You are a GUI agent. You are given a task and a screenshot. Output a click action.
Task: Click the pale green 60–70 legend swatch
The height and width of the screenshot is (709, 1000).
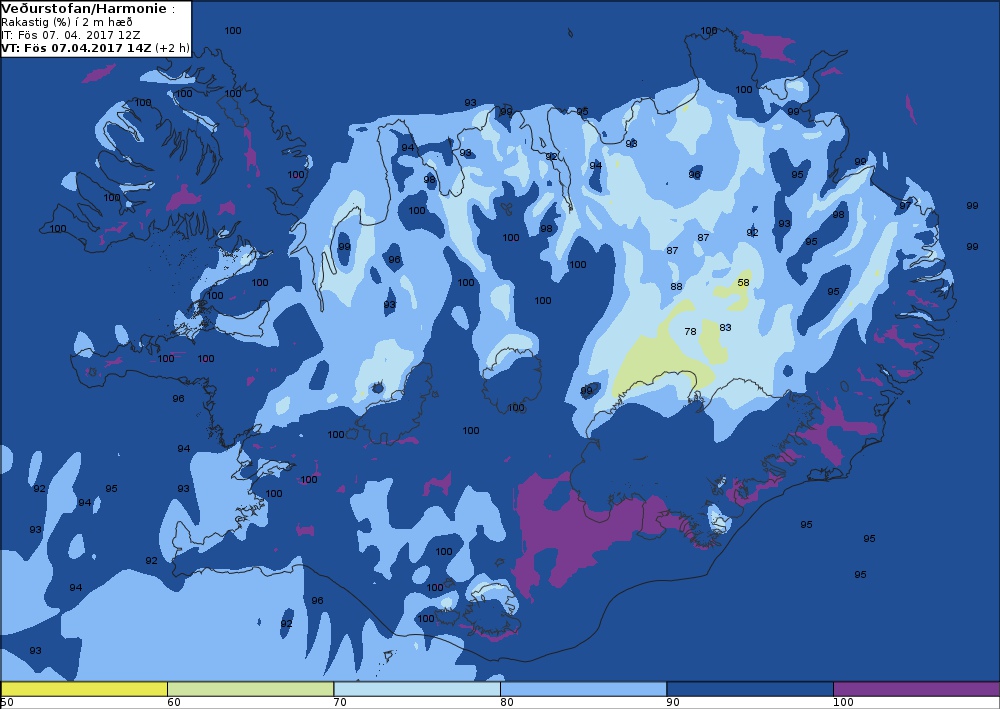tap(251, 689)
